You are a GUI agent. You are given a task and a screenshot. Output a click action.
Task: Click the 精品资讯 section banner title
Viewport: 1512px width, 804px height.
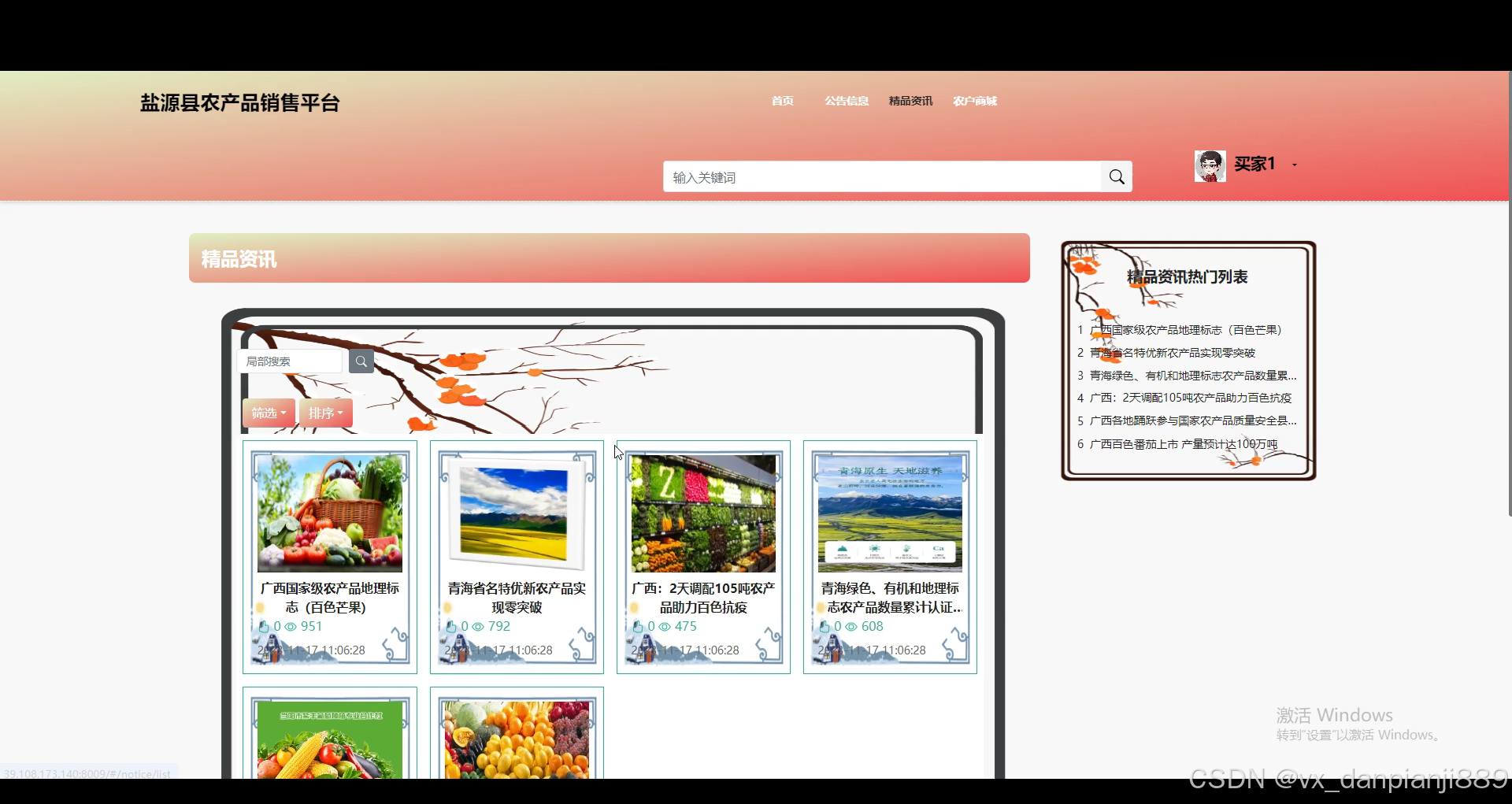pyautogui.click(x=239, y=259)
